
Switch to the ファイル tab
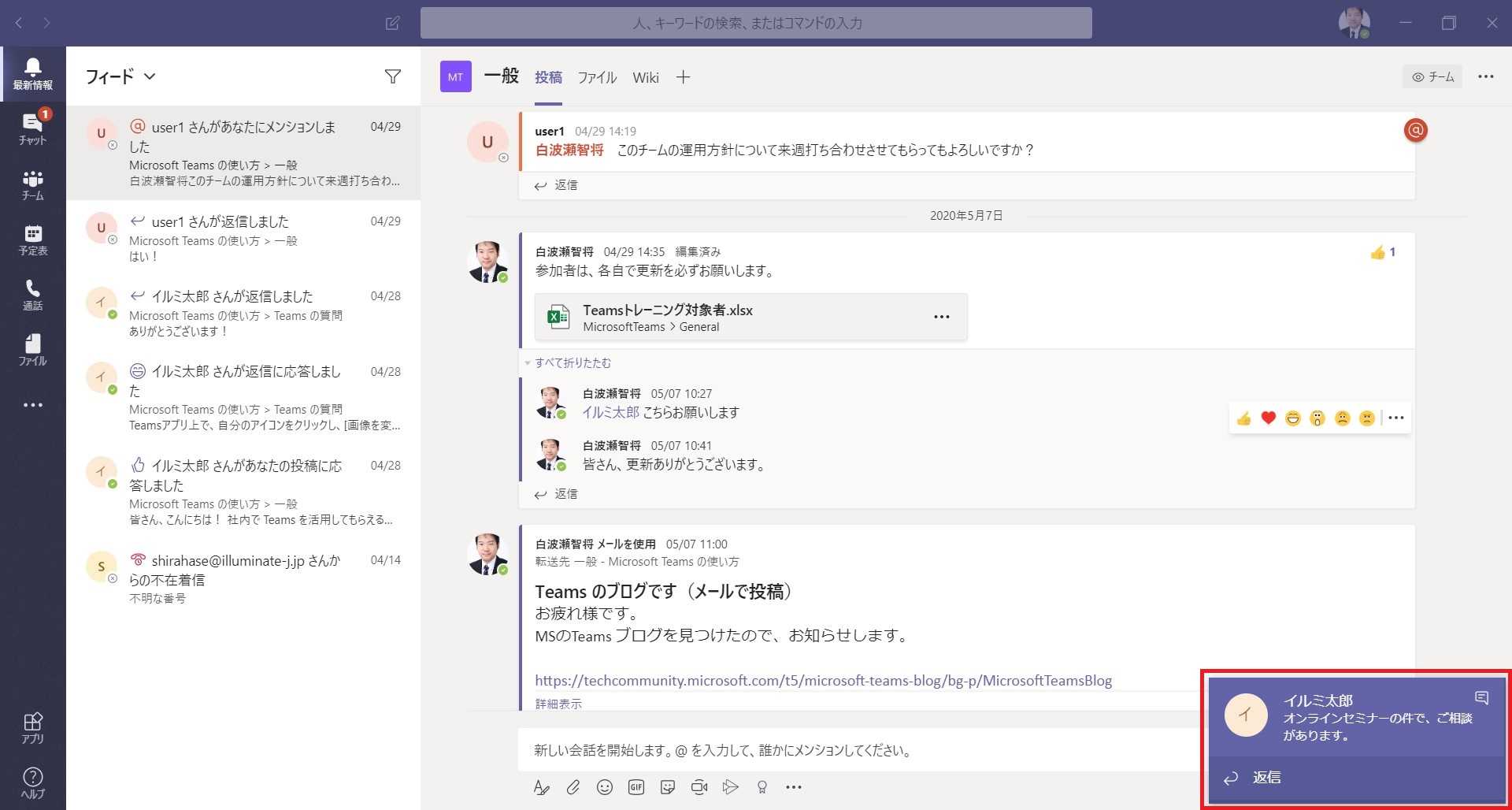(x=597, y=77)
